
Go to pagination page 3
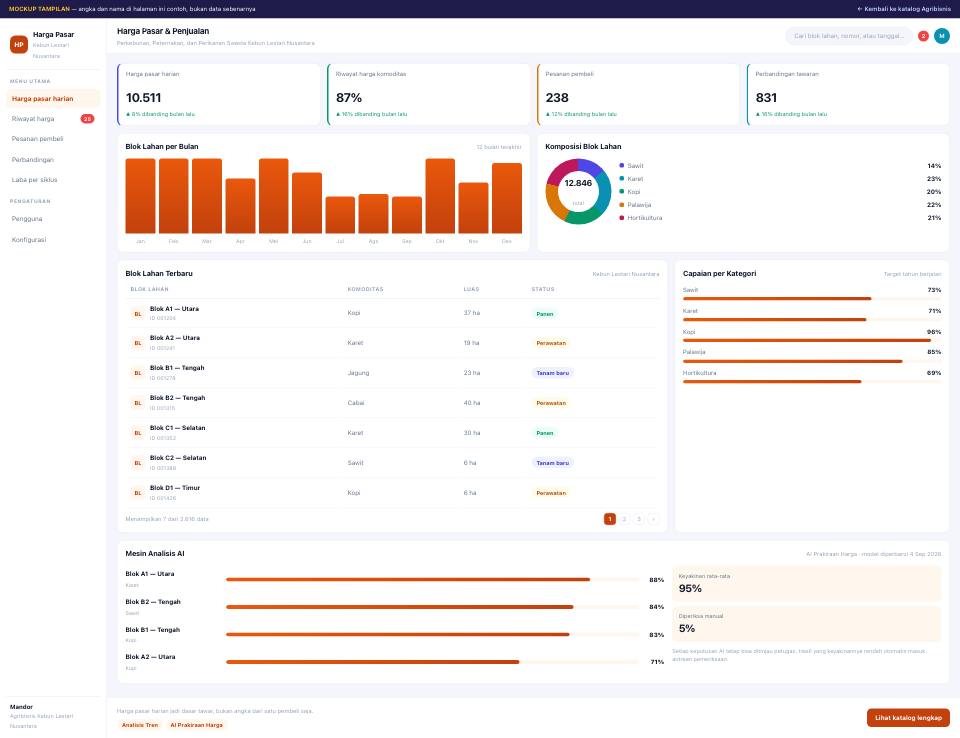point(639,519)
